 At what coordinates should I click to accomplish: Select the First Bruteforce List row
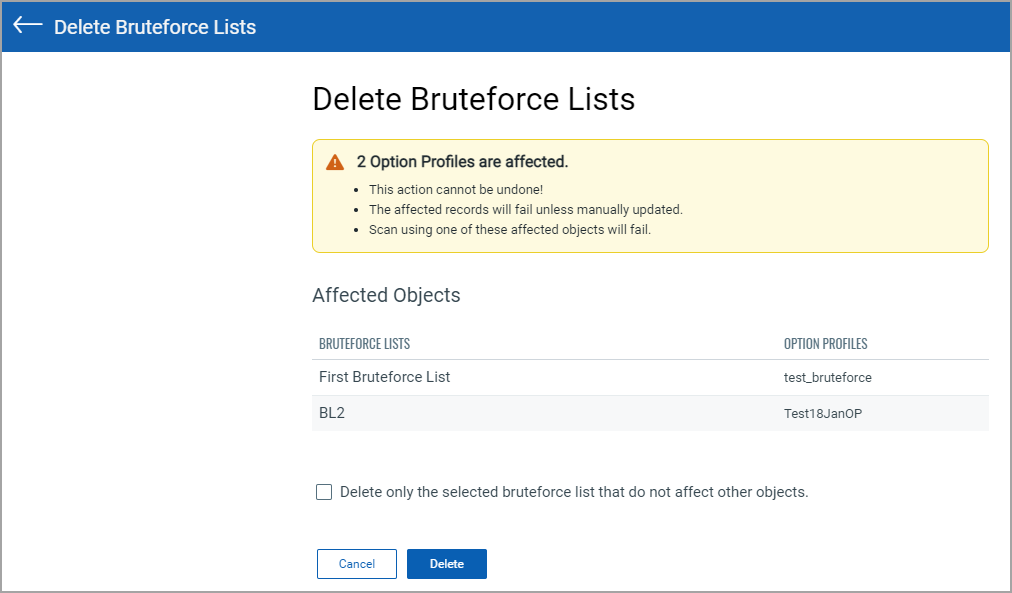click(x=384, y=377)
